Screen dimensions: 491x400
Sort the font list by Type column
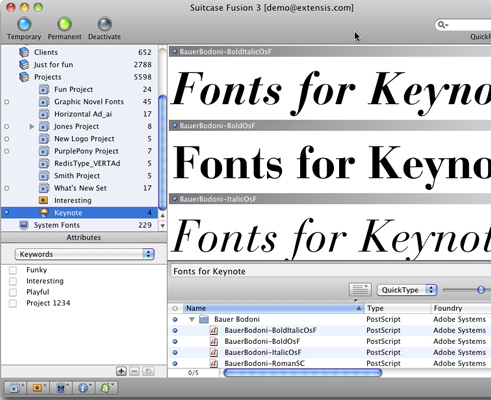398,308
